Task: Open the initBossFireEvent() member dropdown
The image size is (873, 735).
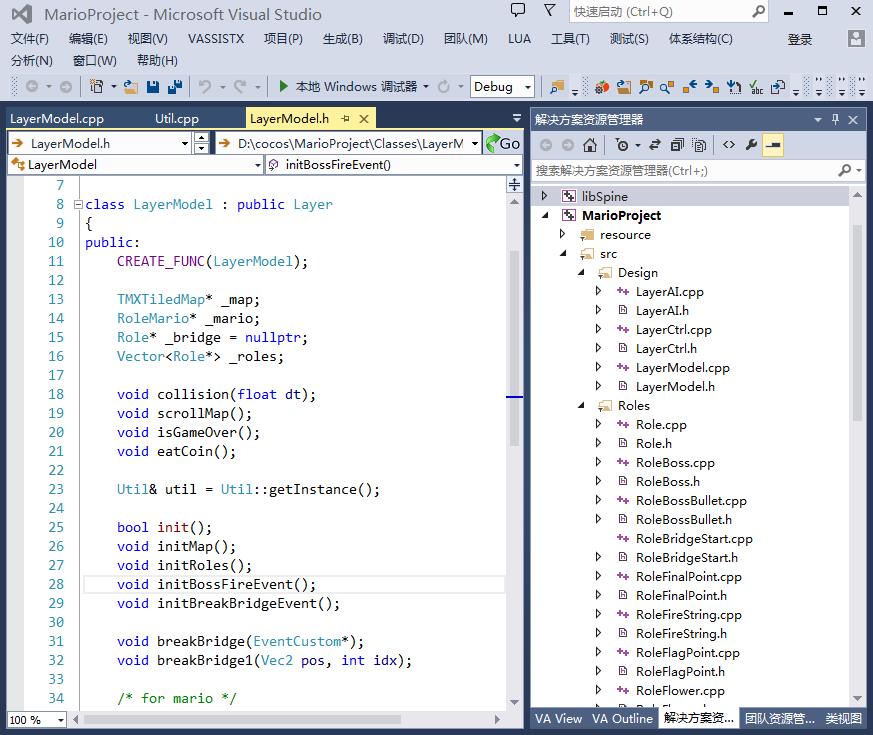Action: click(517, 165)
